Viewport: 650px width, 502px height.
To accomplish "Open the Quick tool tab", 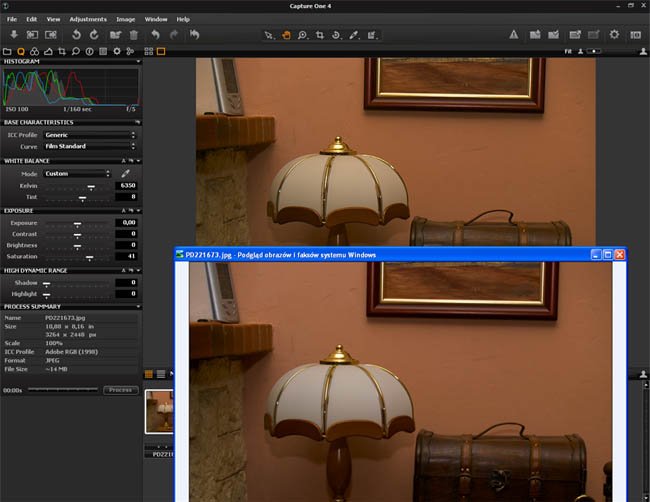I will (x=20, y=50).
